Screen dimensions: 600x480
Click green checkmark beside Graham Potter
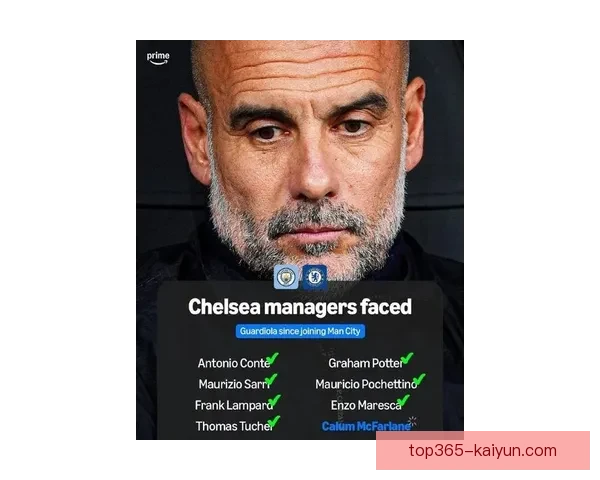[x=407, y=359]
